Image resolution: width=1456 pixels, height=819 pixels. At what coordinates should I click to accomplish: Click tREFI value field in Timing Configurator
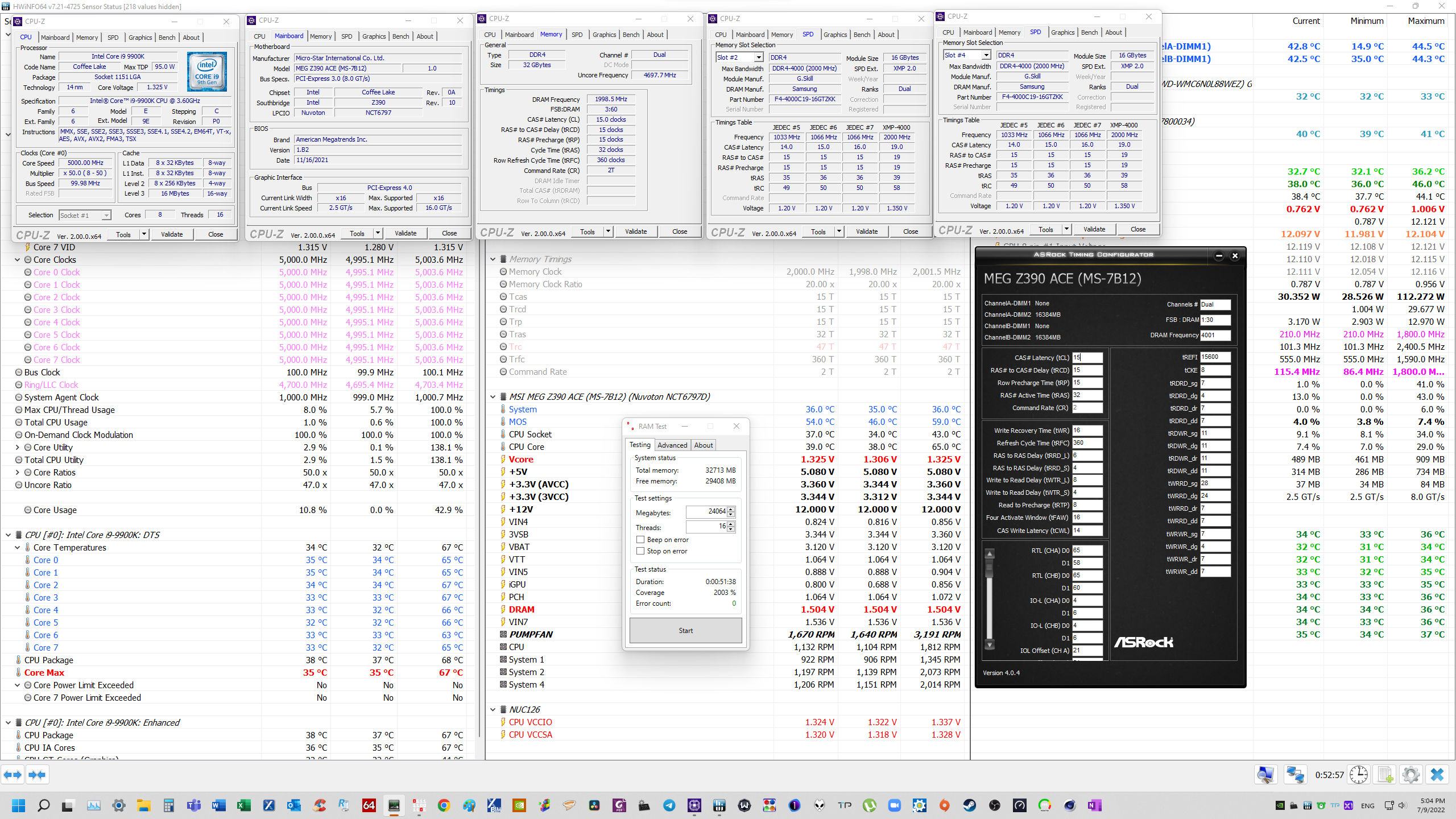point(1215,357)
